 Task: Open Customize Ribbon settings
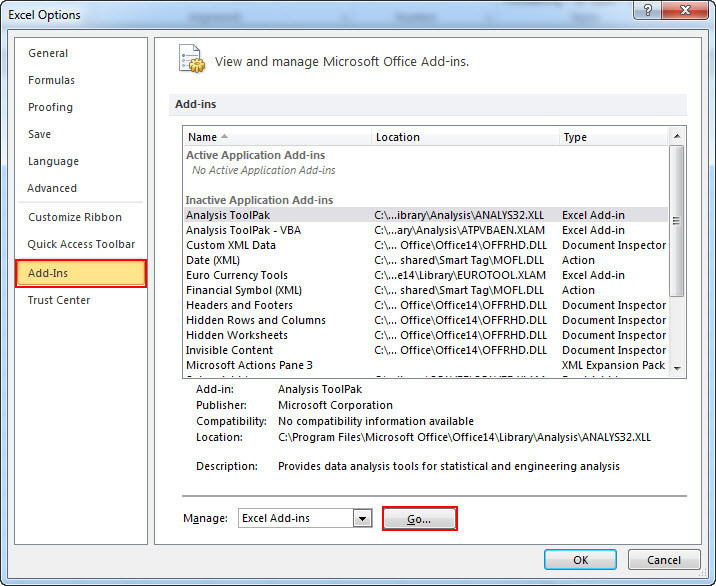click(75, 217)
